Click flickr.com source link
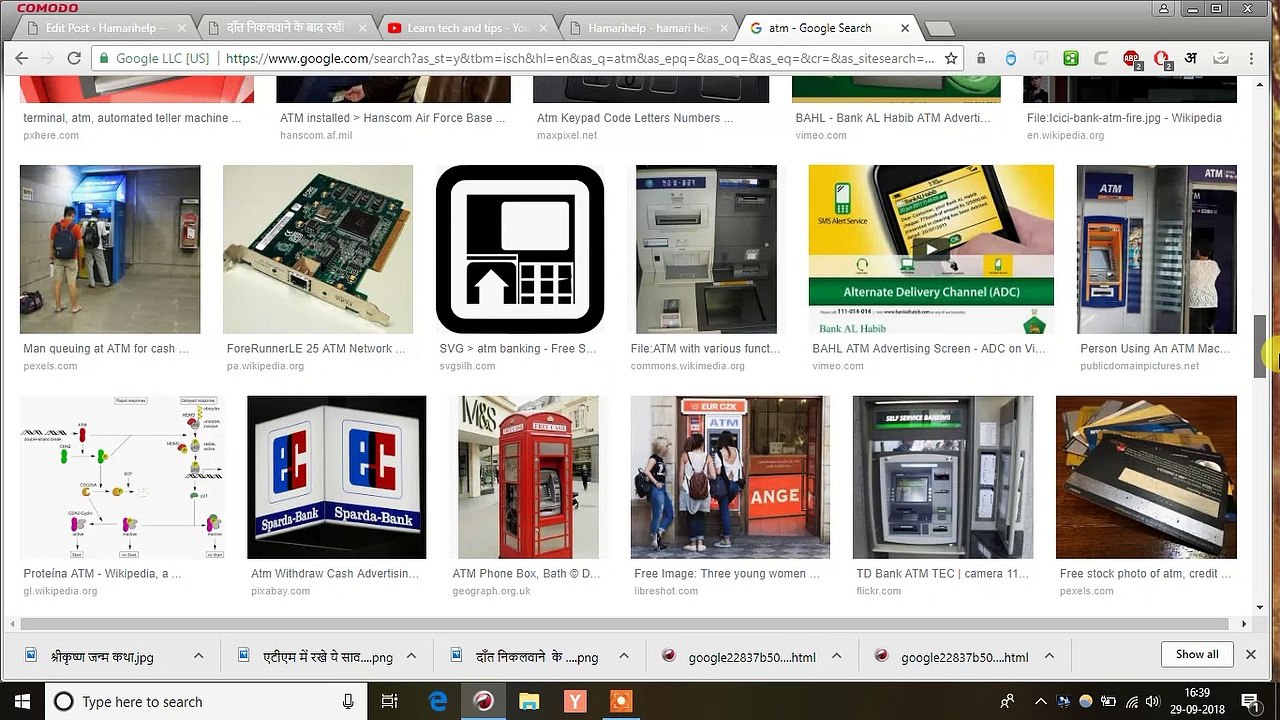 (879, 591)
